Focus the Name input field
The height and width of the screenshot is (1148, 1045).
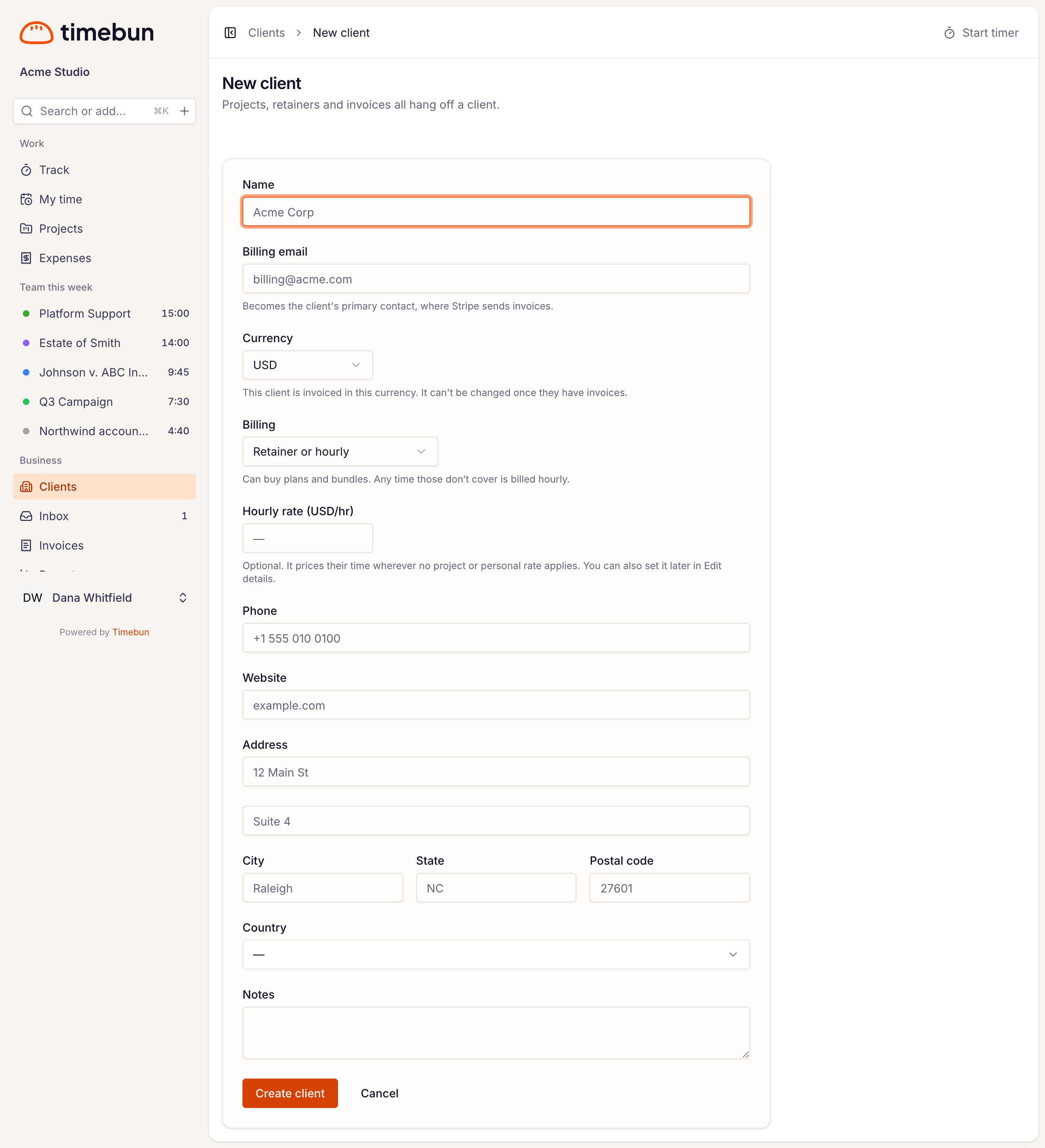tap(496, 212)
